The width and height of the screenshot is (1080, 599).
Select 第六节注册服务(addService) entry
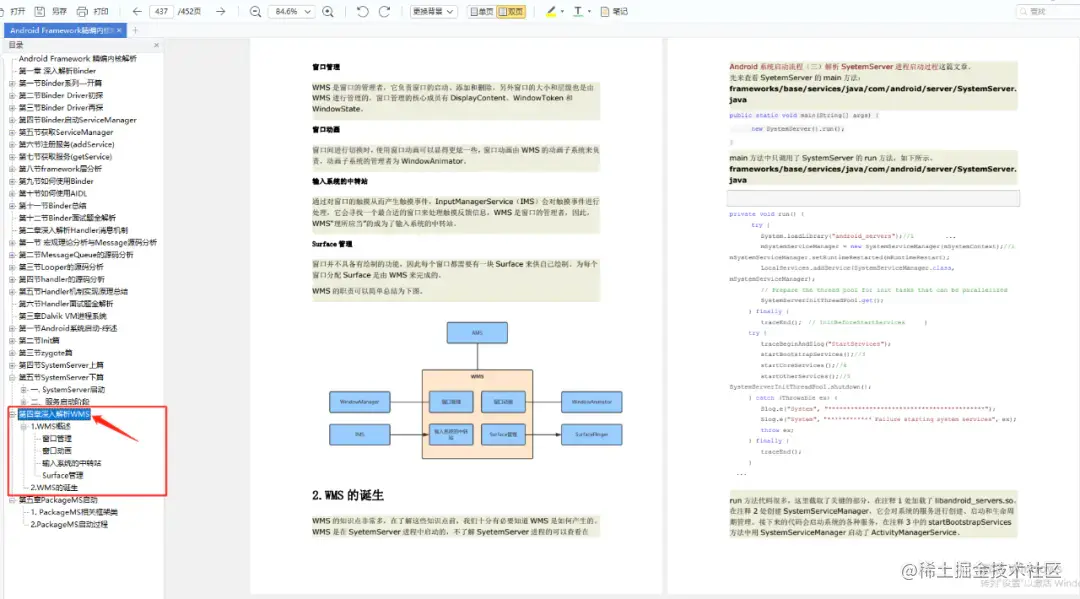point(66,145)
